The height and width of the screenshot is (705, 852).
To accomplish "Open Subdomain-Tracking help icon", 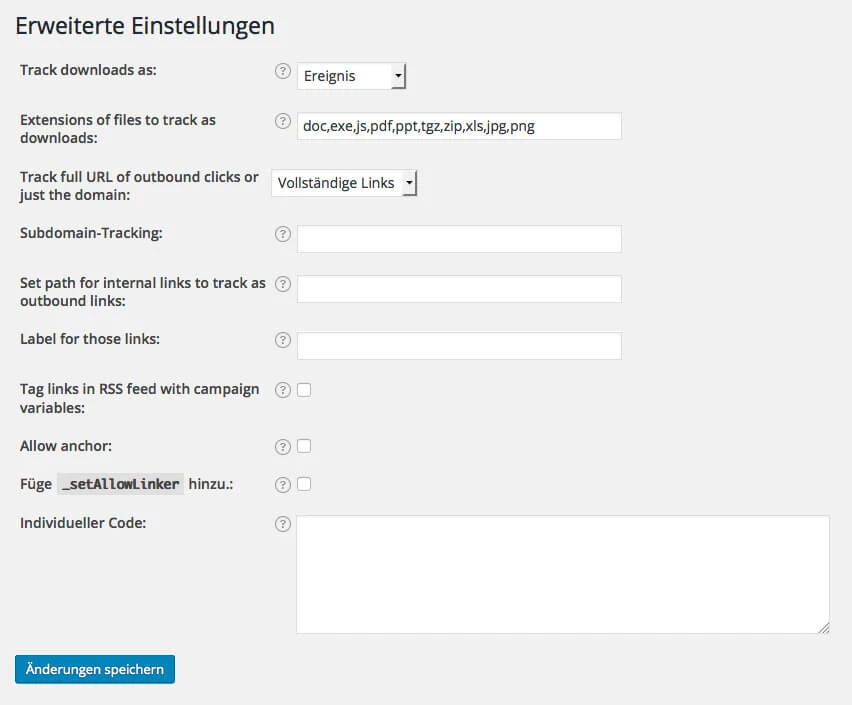I will click(x=281, y=234).
